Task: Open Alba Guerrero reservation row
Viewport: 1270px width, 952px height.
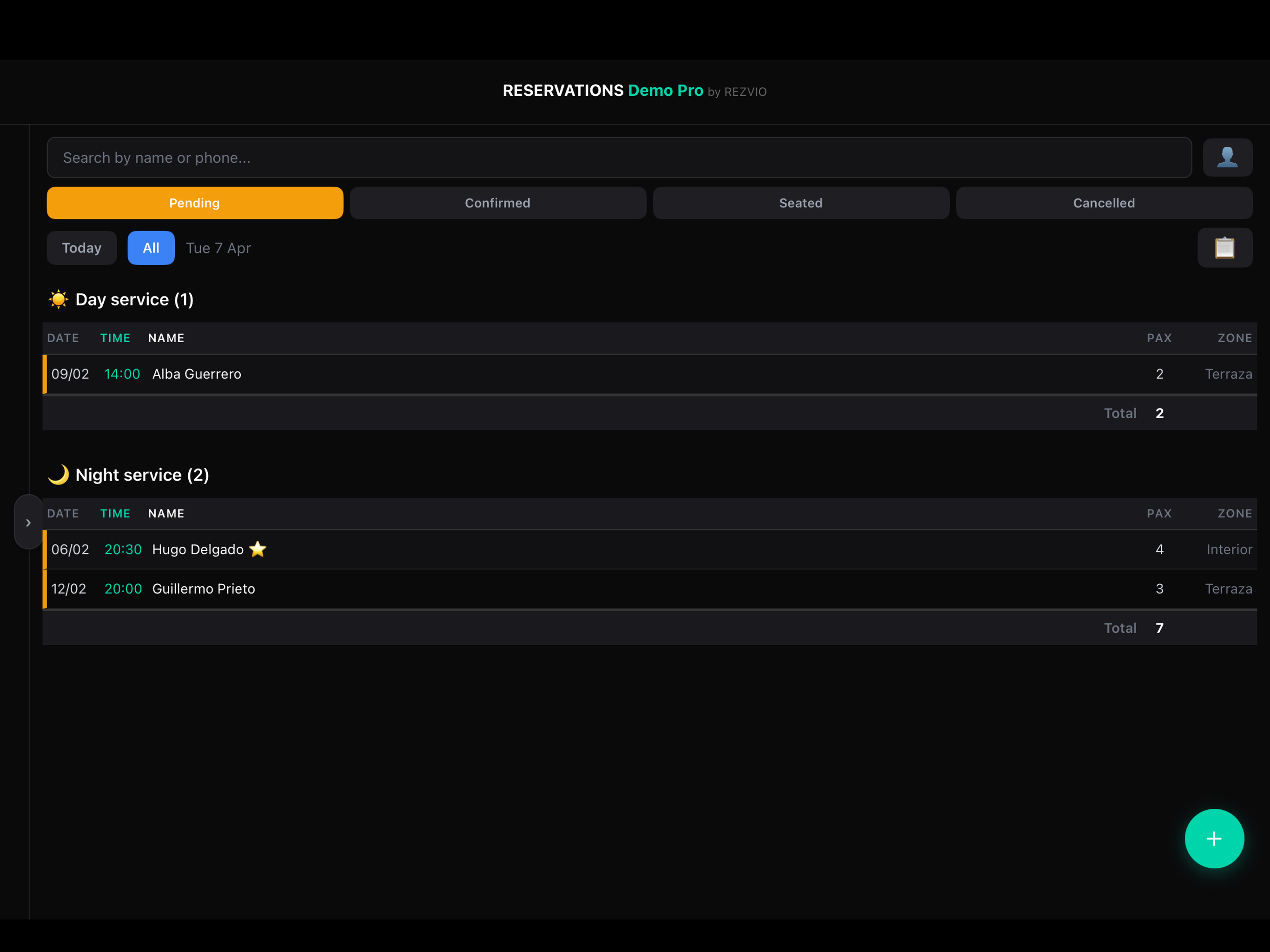Action: [x=650, y=374]
